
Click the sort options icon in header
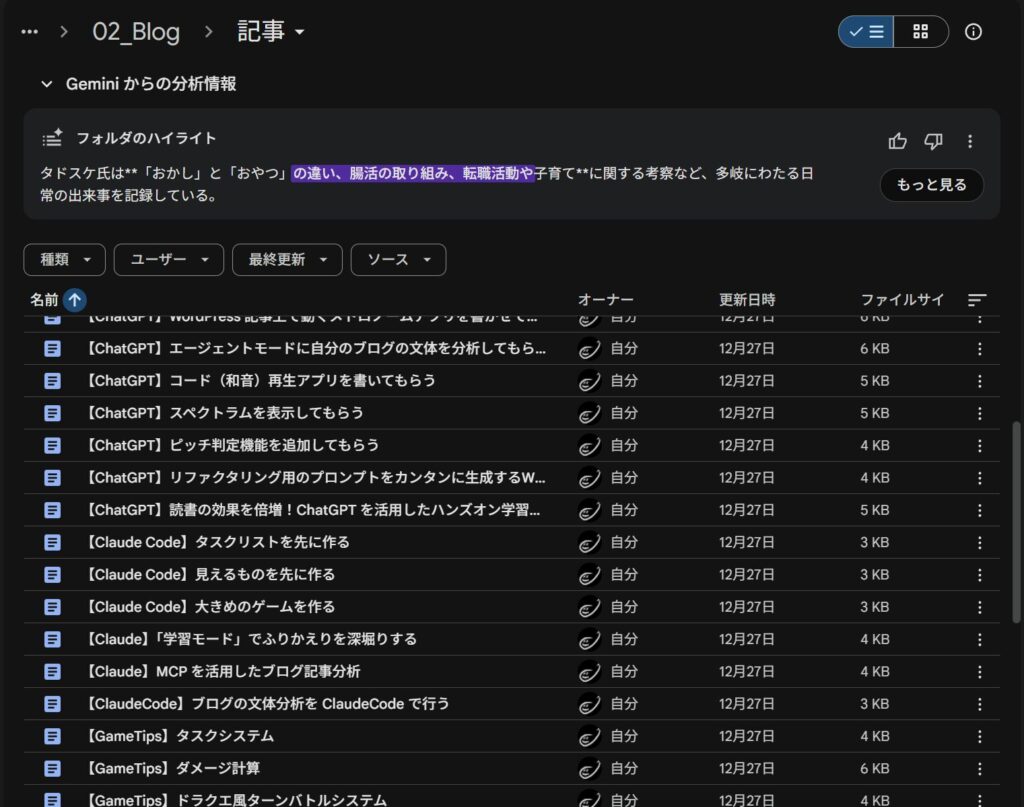pos(977,300)
